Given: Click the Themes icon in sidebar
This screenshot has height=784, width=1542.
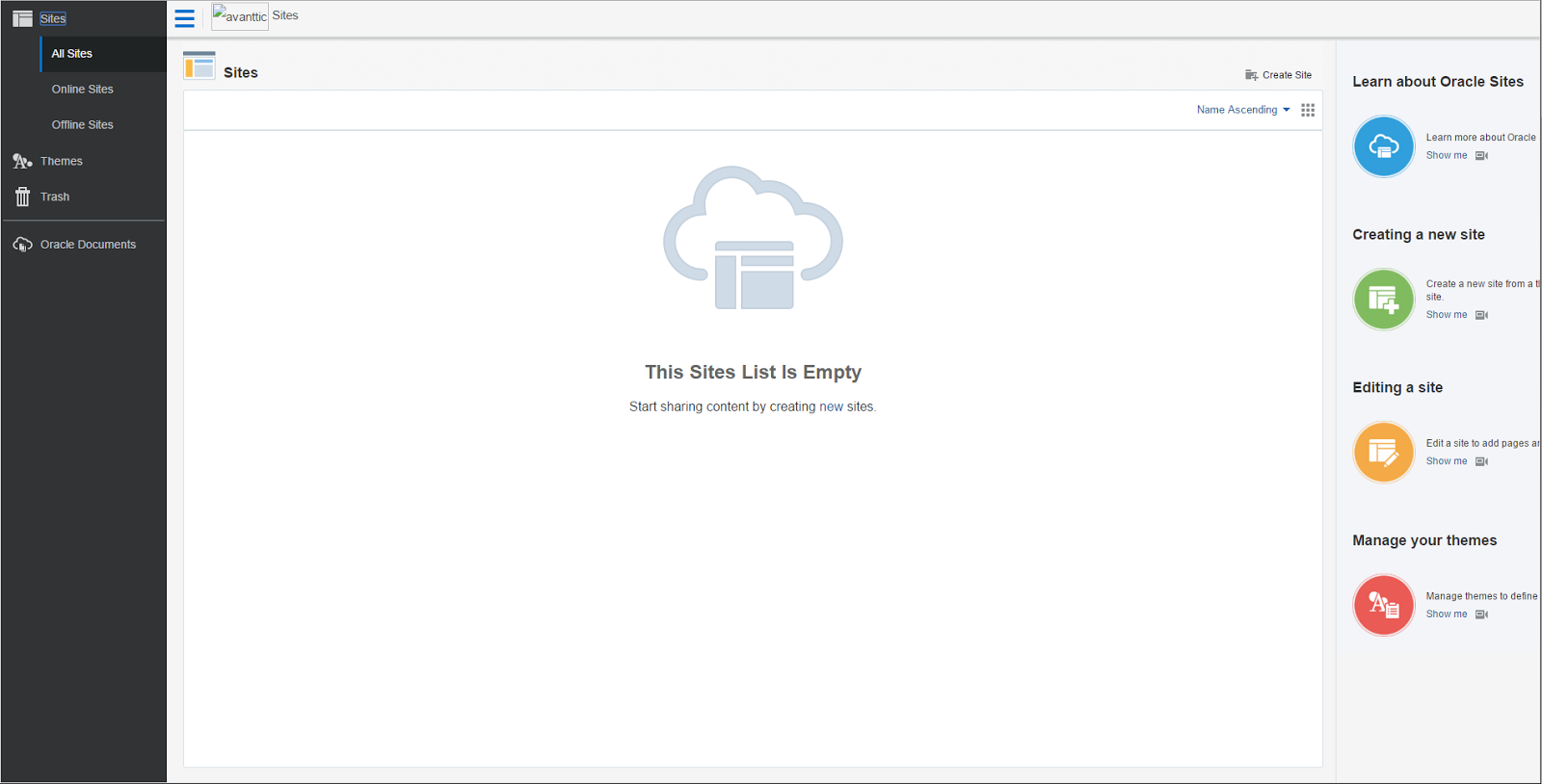Looking at the screenshot, I should [22, 161].
